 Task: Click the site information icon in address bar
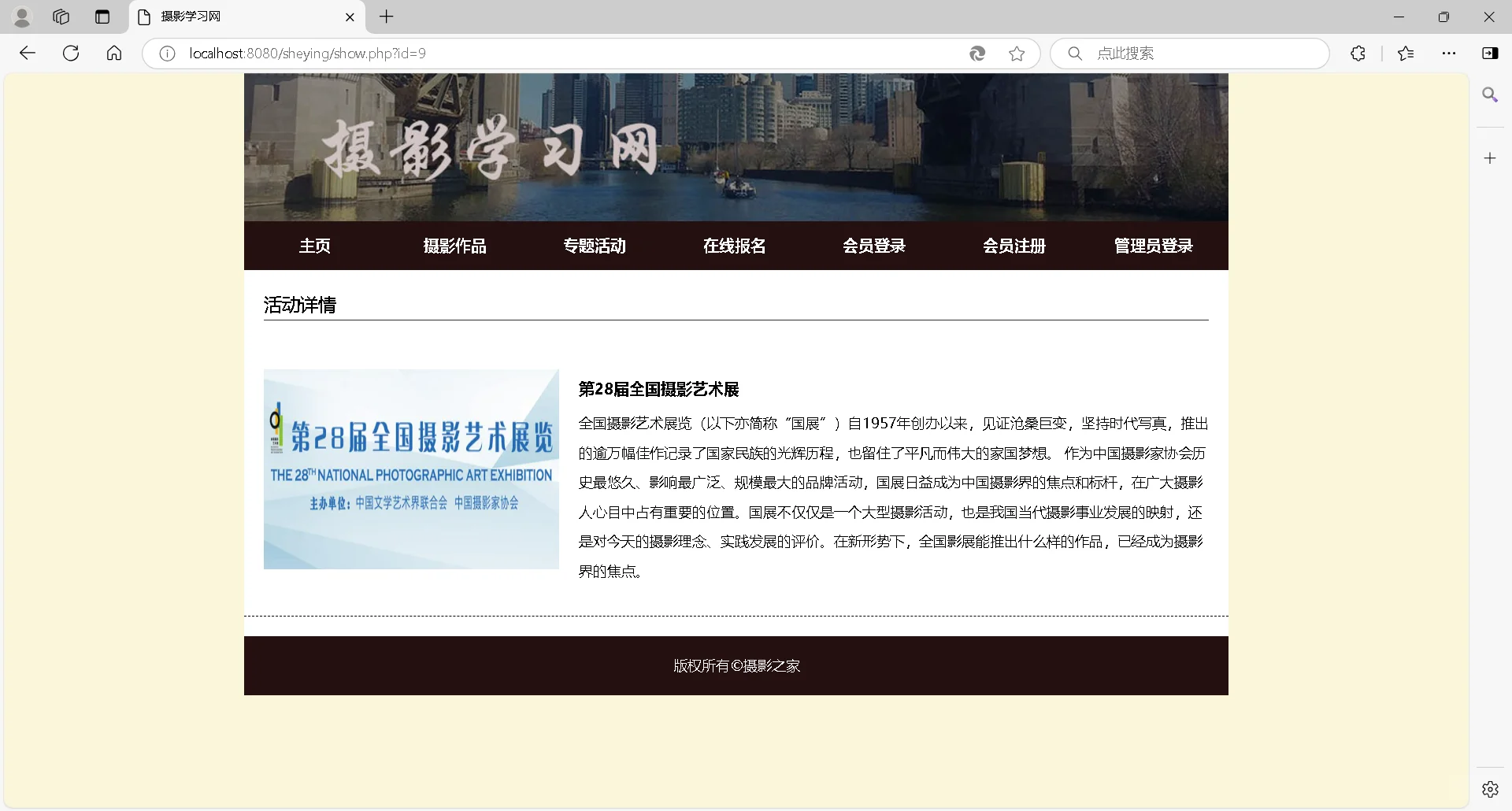[165, 54]
